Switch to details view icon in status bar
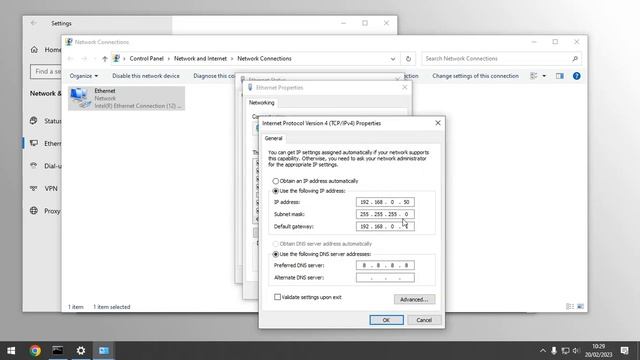This screenshot has width=640, height=360. (x=570, y=307)
